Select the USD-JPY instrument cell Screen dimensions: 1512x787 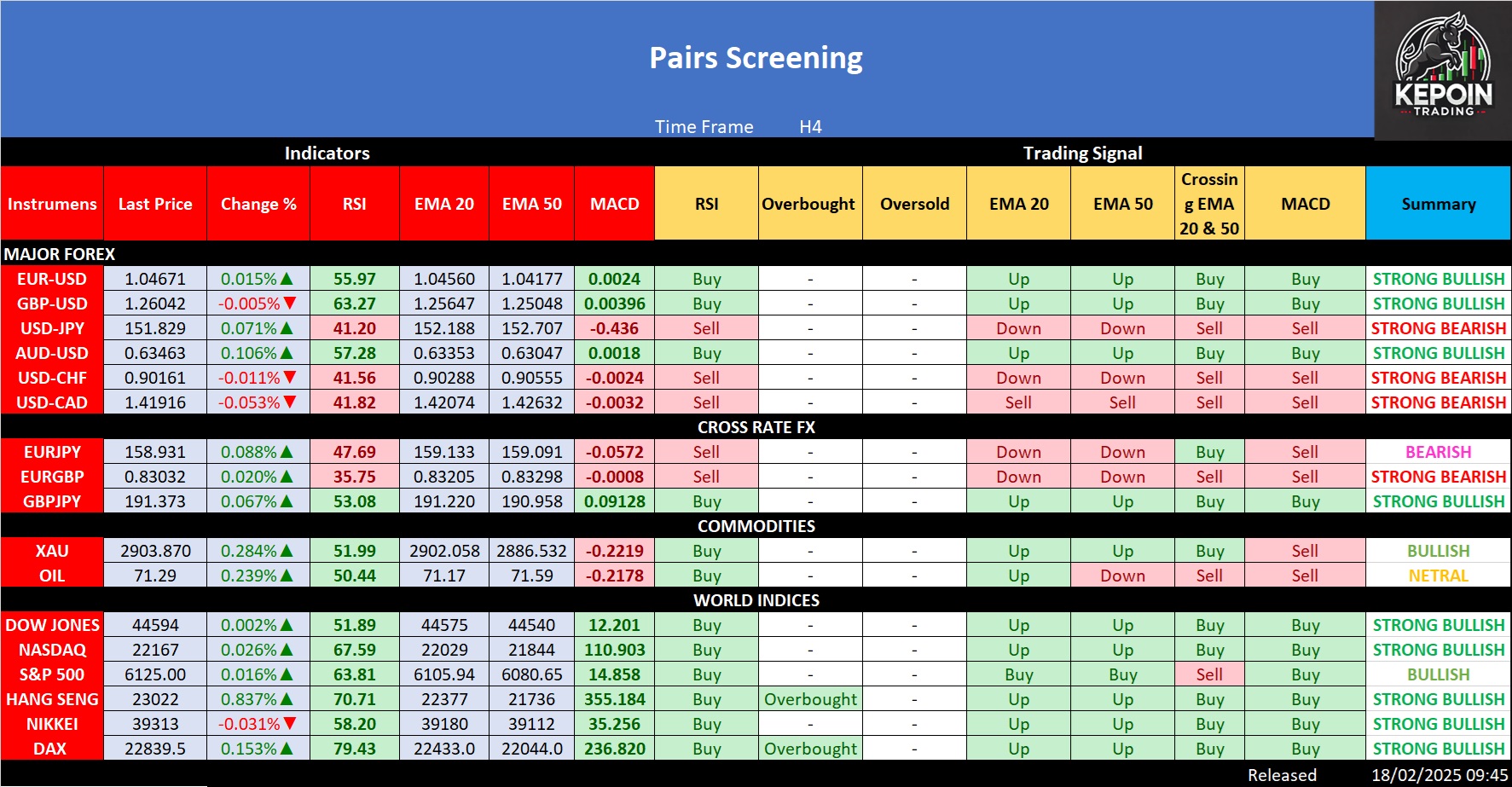click(52, 328)
